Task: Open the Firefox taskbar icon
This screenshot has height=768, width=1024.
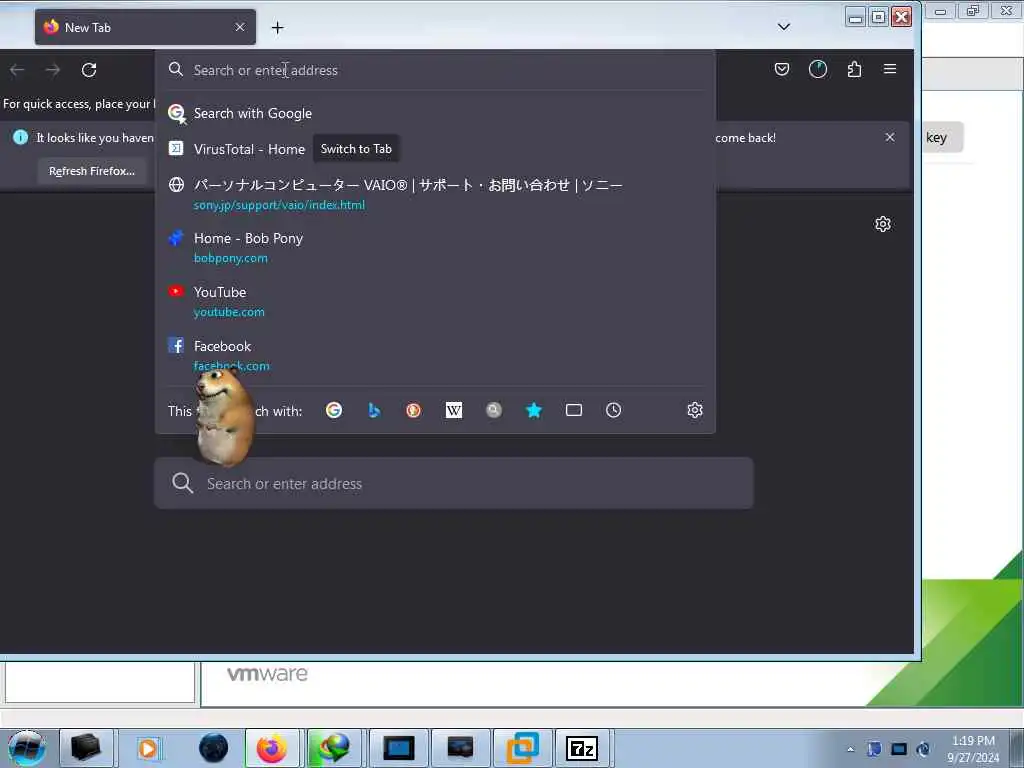Action: click(x=272, y=748)
